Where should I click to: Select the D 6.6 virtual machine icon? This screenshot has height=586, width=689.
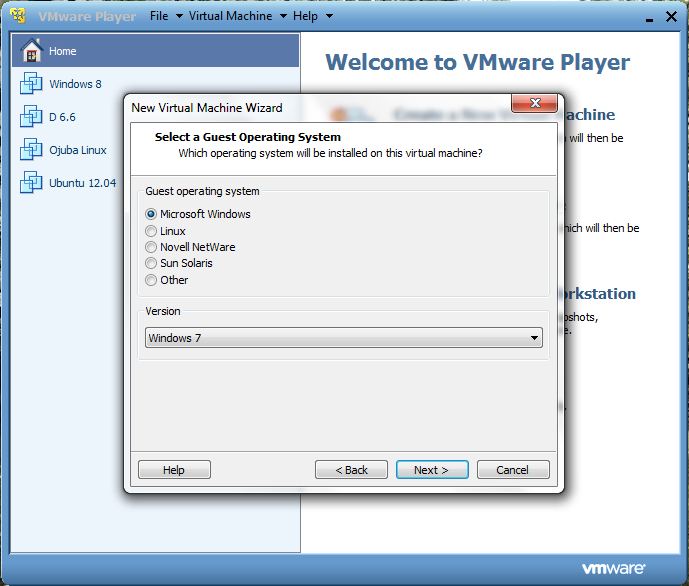point(31,116)
